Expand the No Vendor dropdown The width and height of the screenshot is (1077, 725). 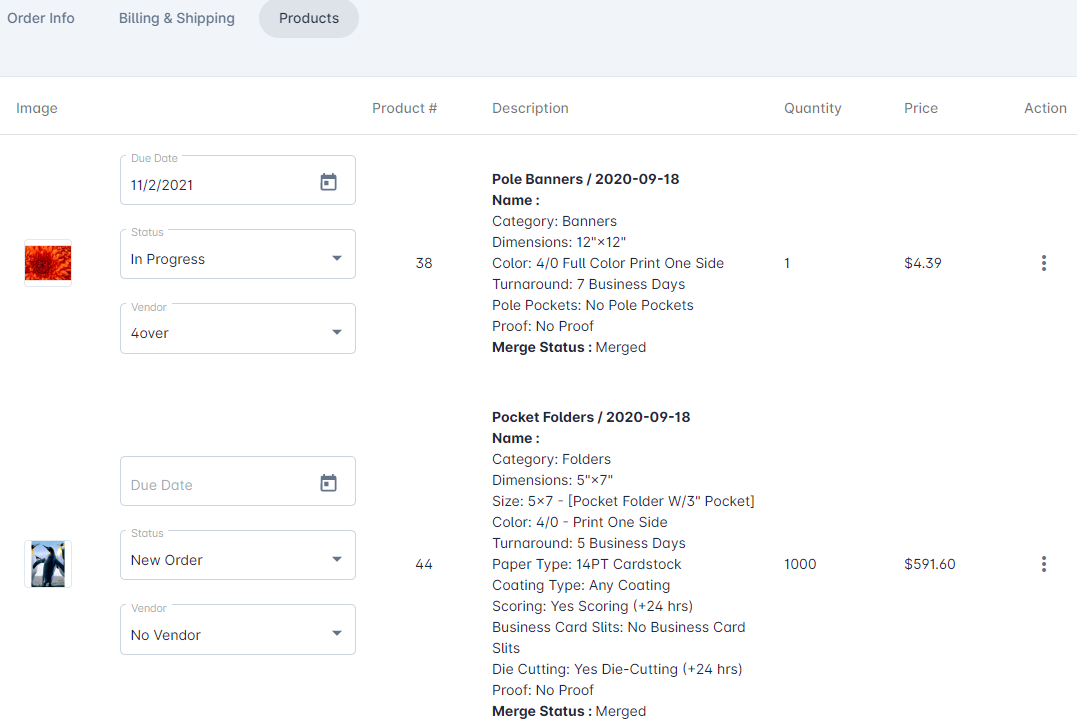(x=238, y=630)
